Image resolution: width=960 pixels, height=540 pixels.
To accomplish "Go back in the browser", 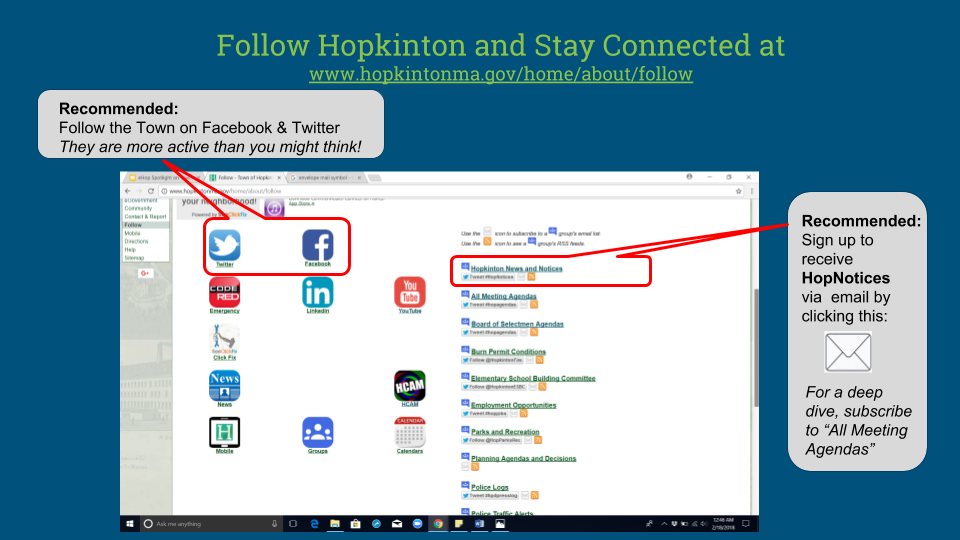I will point(128,191).
